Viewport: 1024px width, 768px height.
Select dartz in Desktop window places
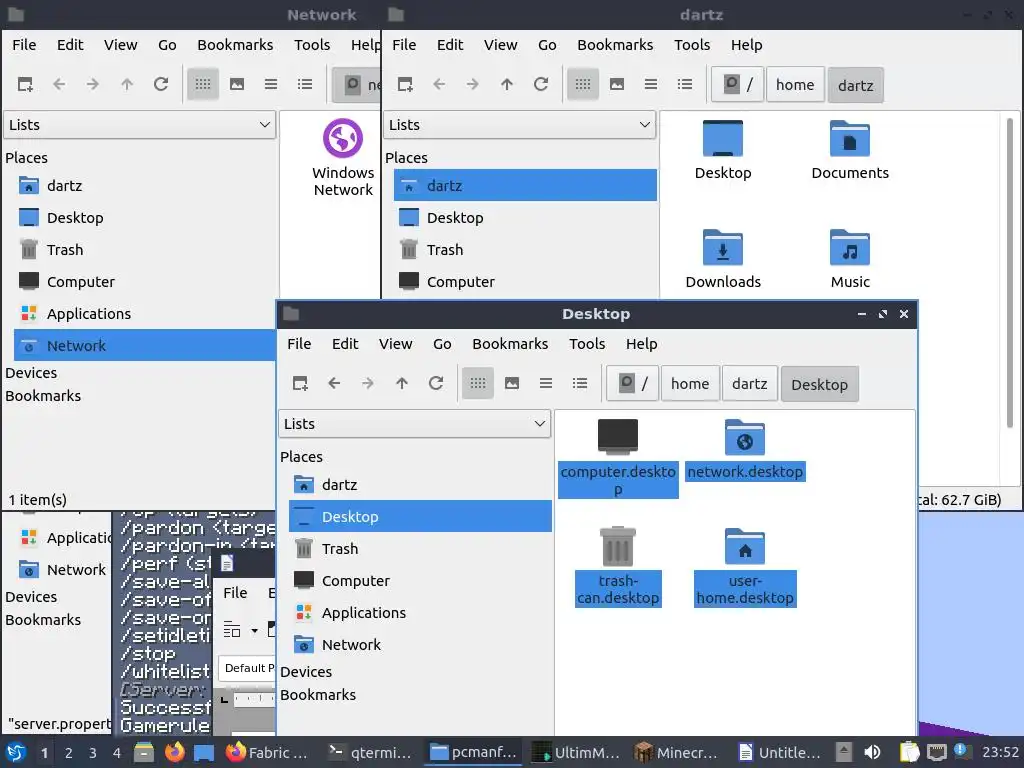pos(421,485)
